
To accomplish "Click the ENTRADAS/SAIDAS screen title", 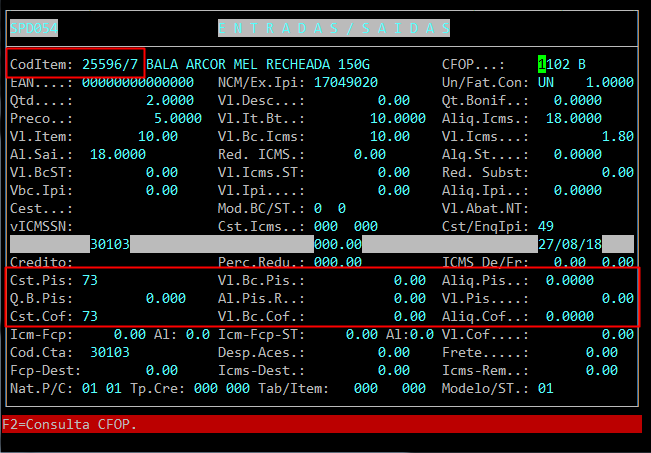I will [332, 28].
